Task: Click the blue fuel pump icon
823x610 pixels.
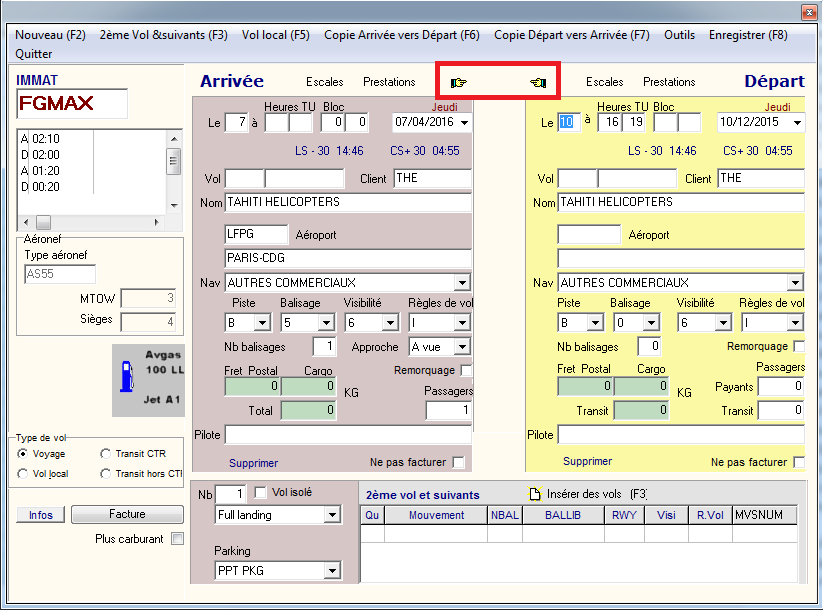Action: pyautogui.click(x=126, y=378)
